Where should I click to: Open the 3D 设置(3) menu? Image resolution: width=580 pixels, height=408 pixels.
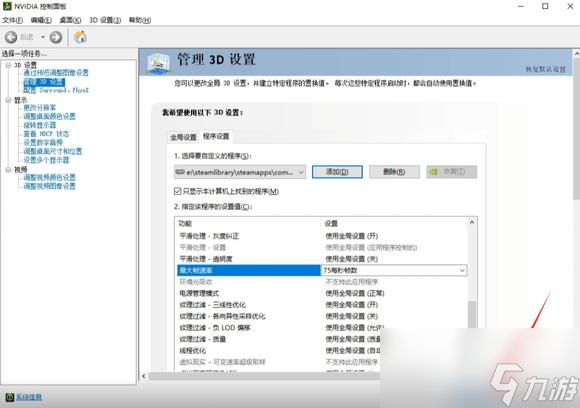pyautogui.click(x=105, y=20)
